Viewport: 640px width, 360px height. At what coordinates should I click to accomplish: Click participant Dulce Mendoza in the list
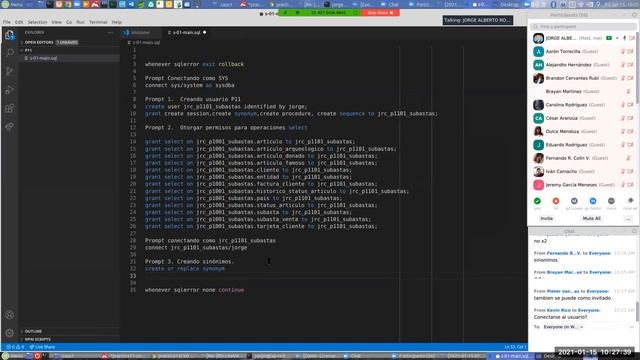(x=583, y=131)
